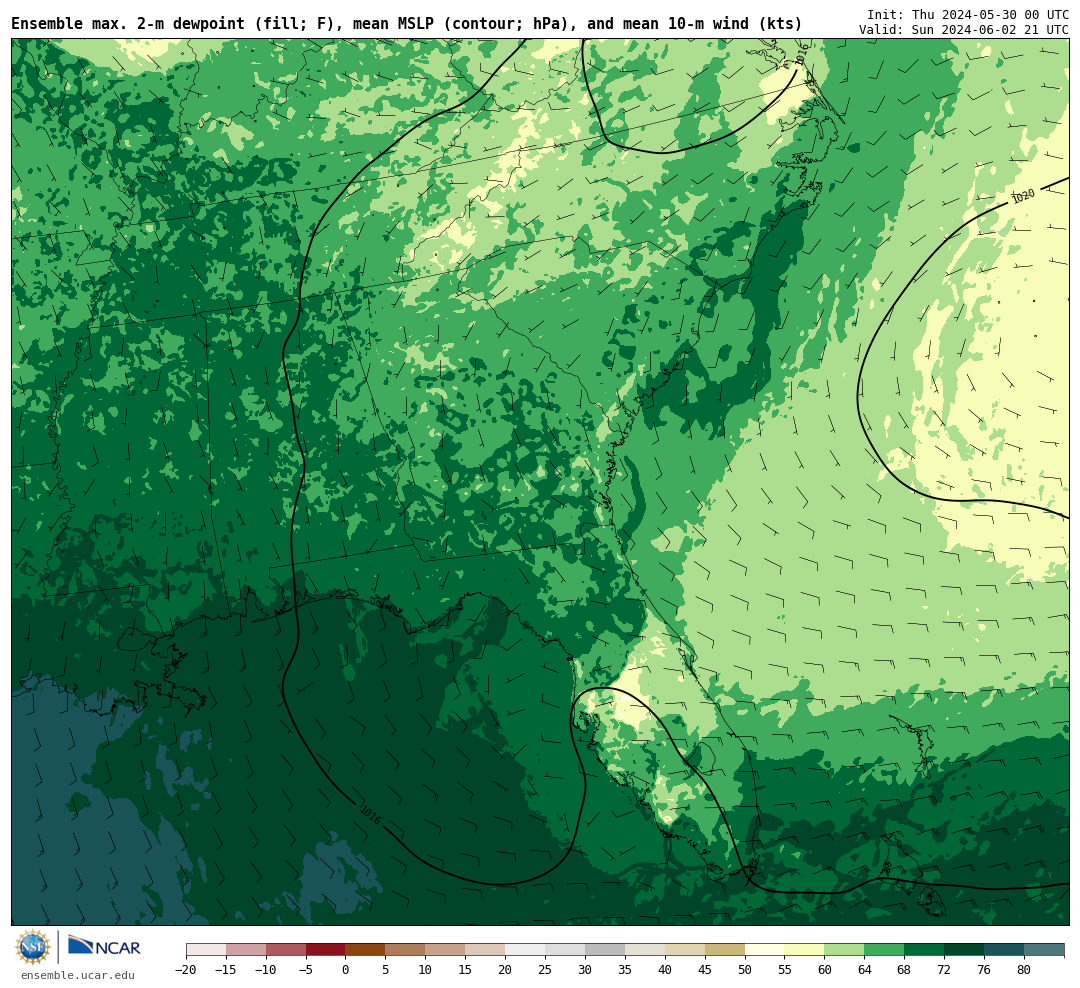Viewport: 1080px width, 988px height.
Task: Pick the legend swatch between 10 and 15
Action: tap(446, 950)
